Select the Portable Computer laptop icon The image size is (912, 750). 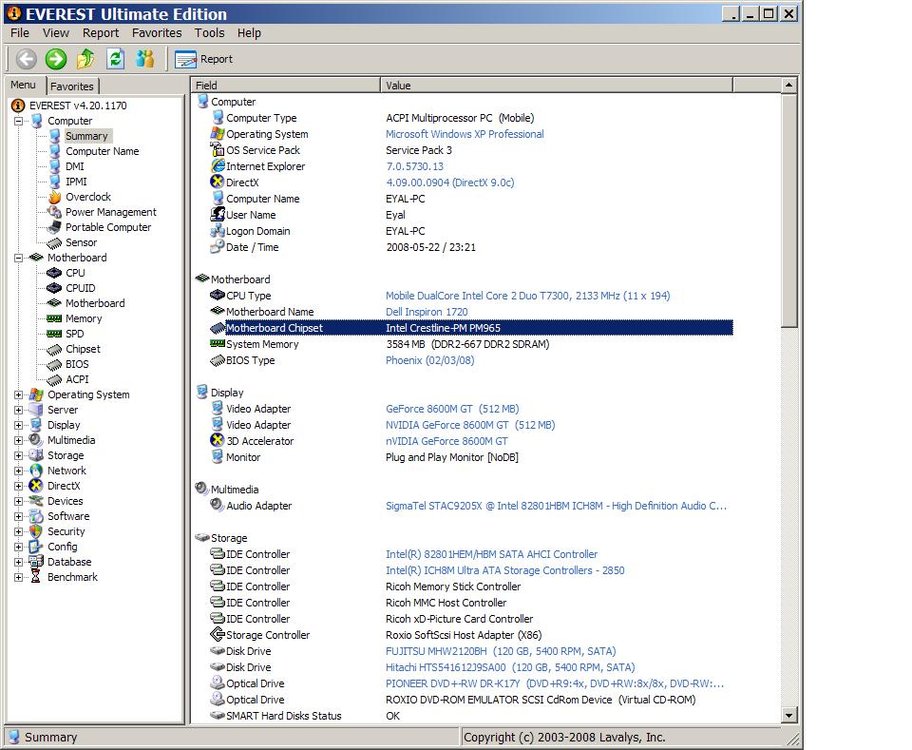[x=54, y=227]
